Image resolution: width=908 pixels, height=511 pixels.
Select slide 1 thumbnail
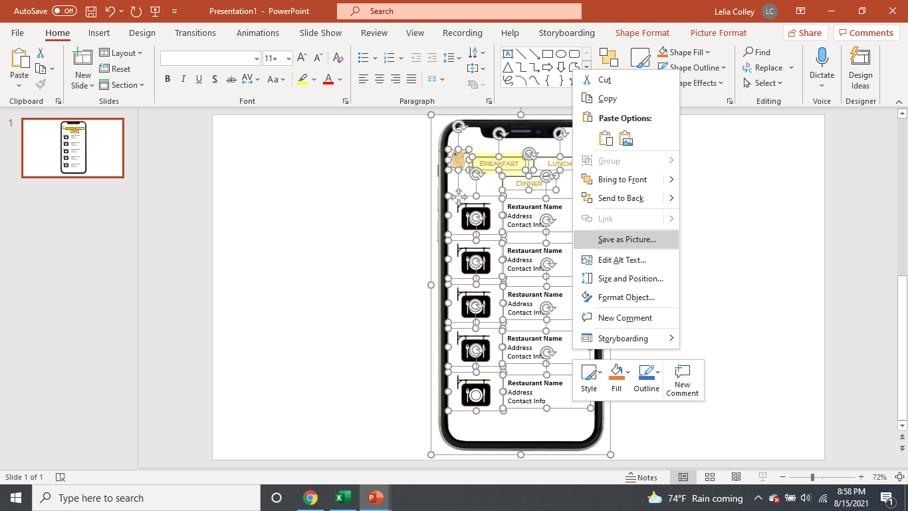(73, 148)
